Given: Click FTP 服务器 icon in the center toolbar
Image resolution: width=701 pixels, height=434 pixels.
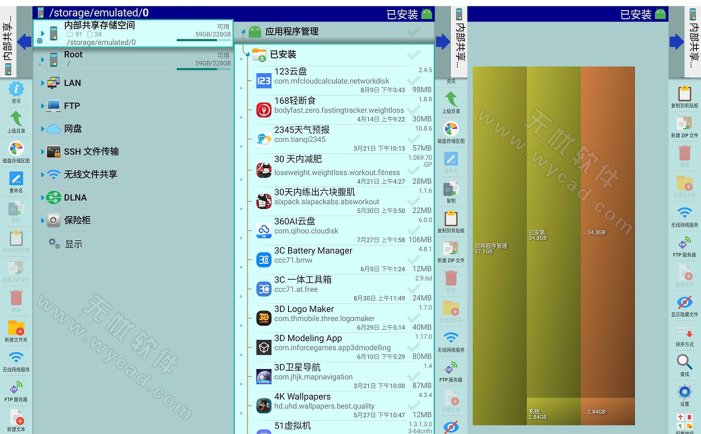Looking at the screenshot, I should pos(451,368).
